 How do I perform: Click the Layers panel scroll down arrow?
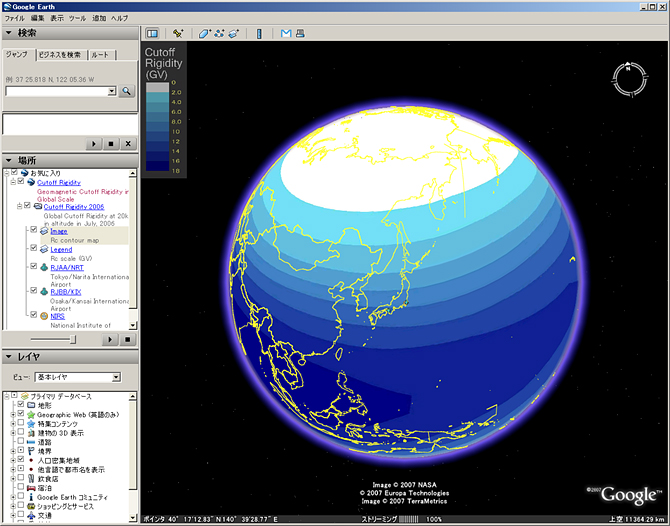[x=133, y=518]
